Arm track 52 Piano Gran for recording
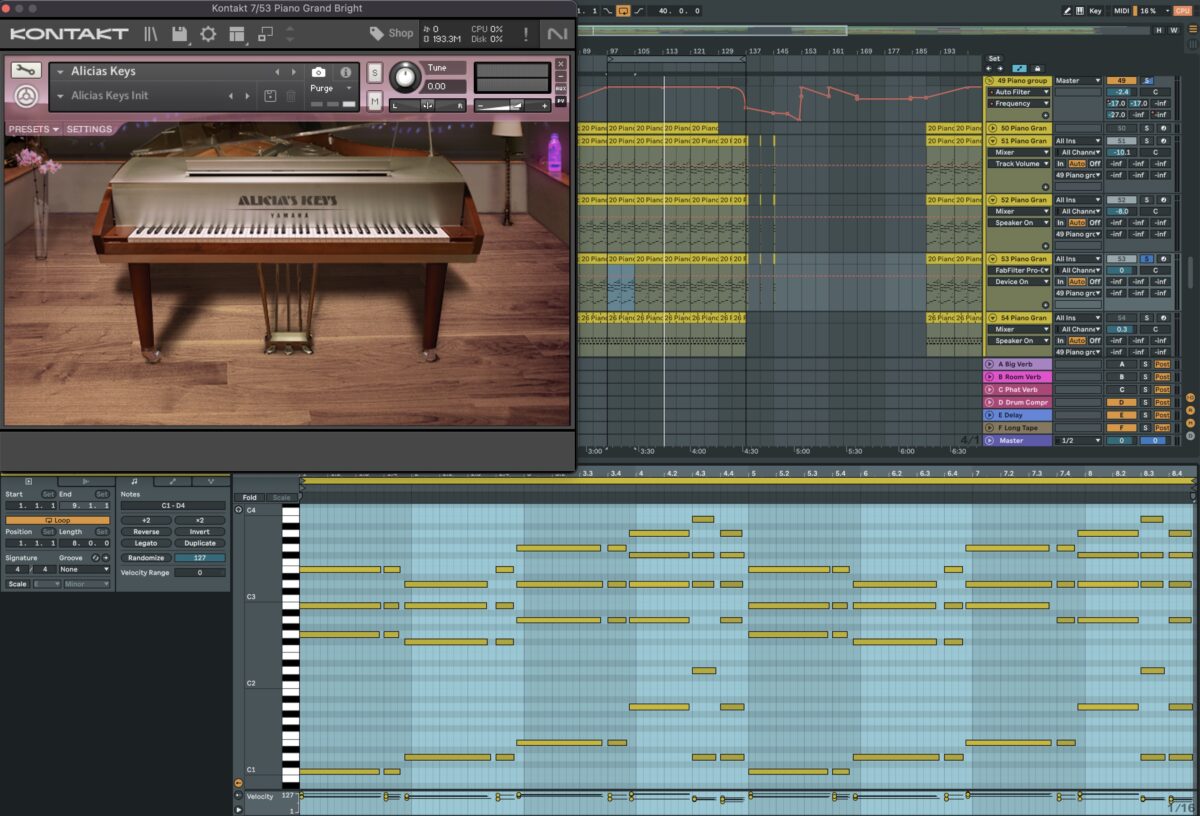The height and width of the screenshot is (816, 1200). pyautogui.click(x=1163, y=200)
